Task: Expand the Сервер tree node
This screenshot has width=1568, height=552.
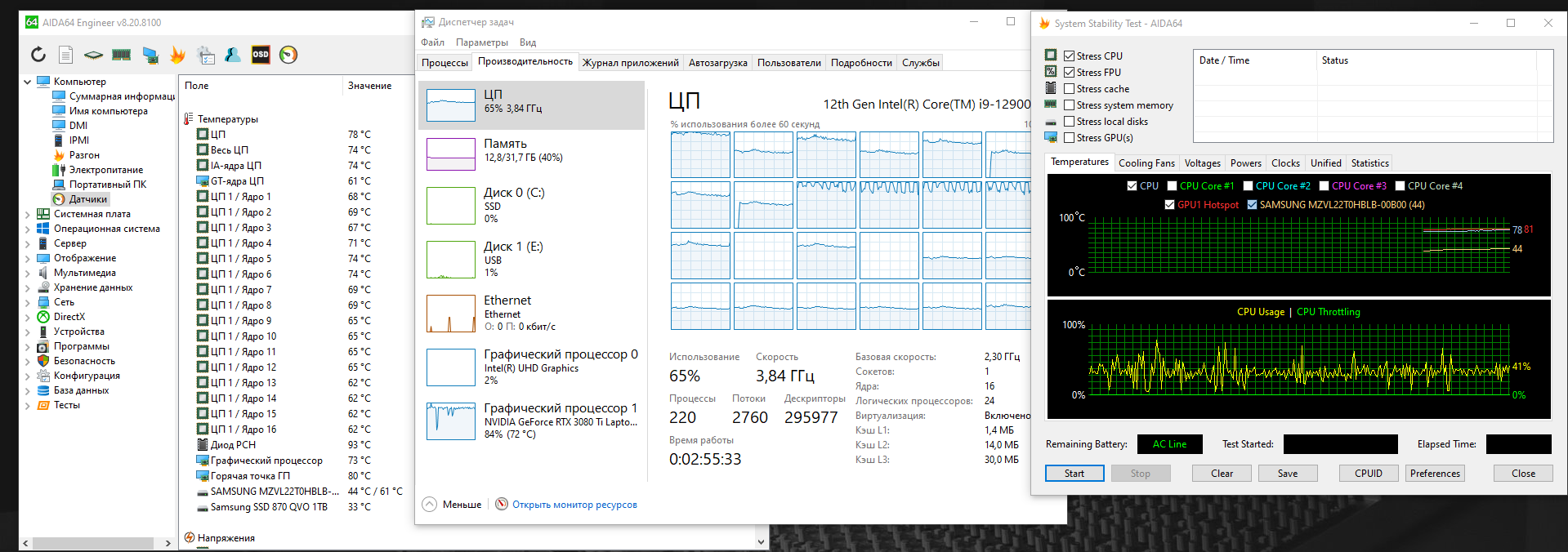Action: 27,243
